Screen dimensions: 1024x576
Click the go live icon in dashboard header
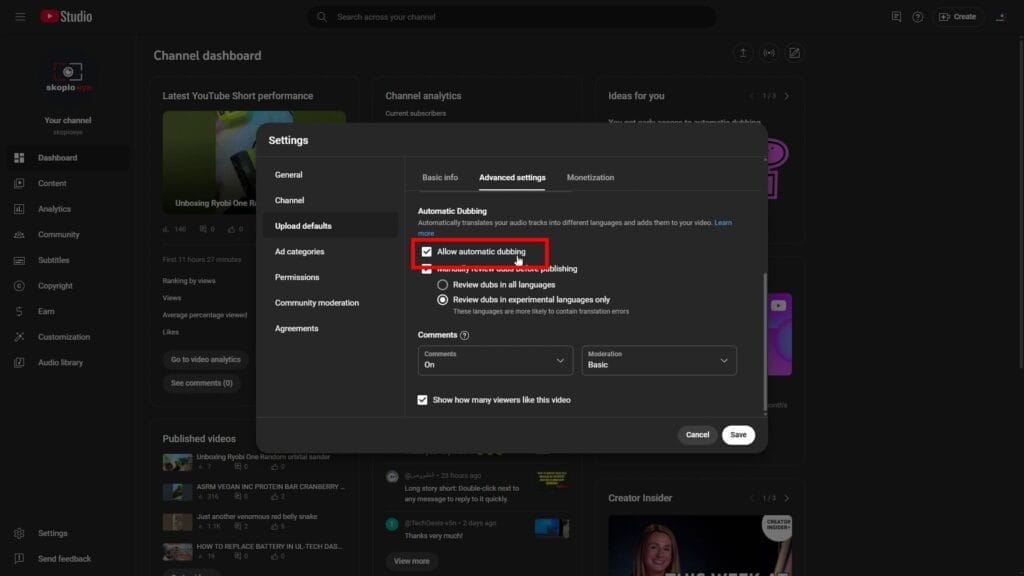click(x=768, y=52)
